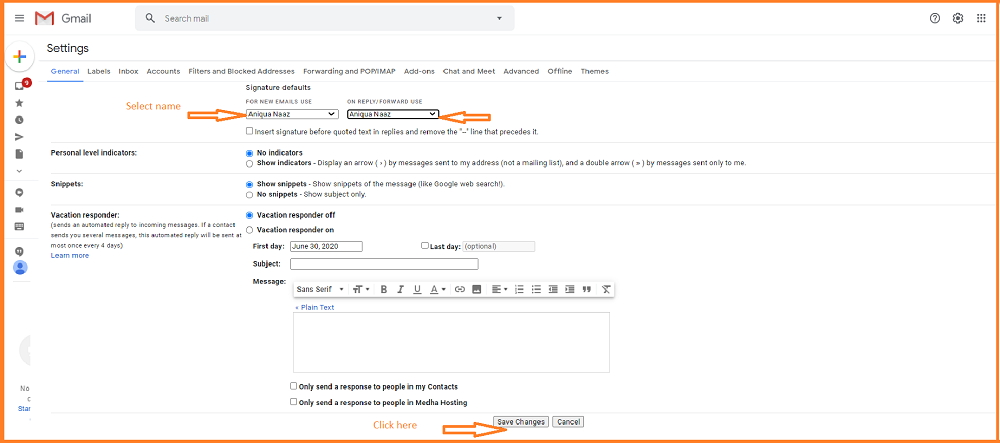This screenshot has height=443, width=1000.
Task: Click the insert image icon
Action: pyautogui.click(x=477, y=289)
